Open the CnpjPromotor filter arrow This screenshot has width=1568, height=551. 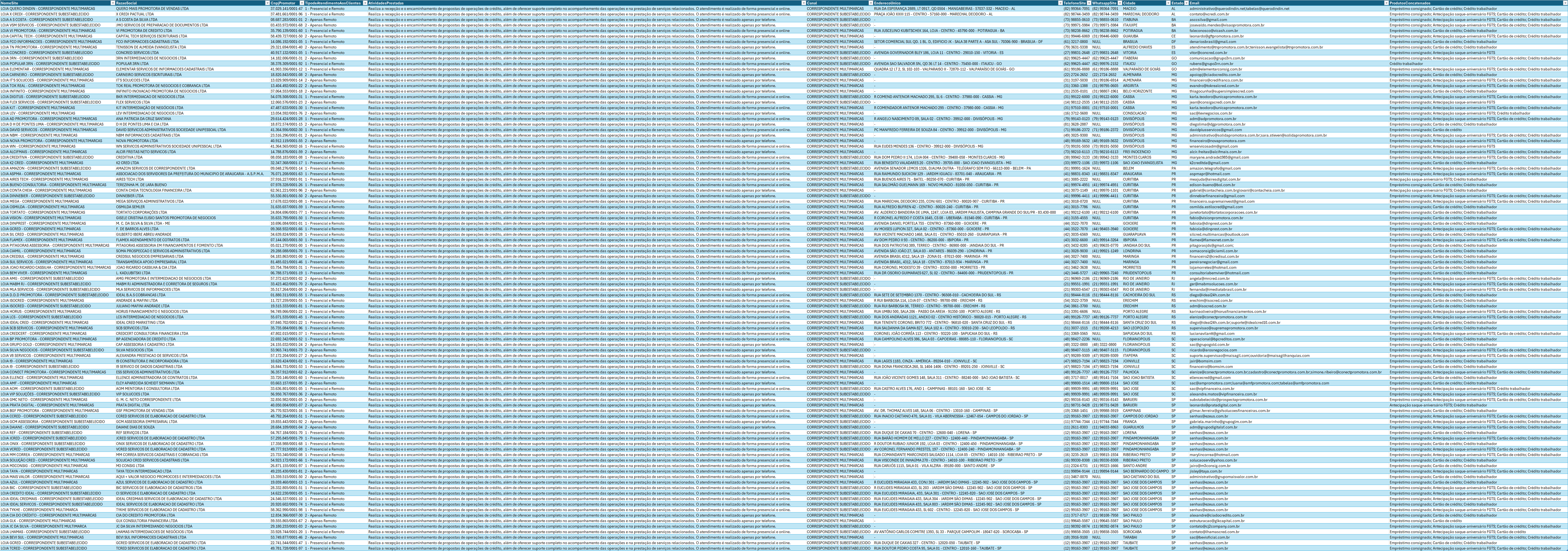301,3
